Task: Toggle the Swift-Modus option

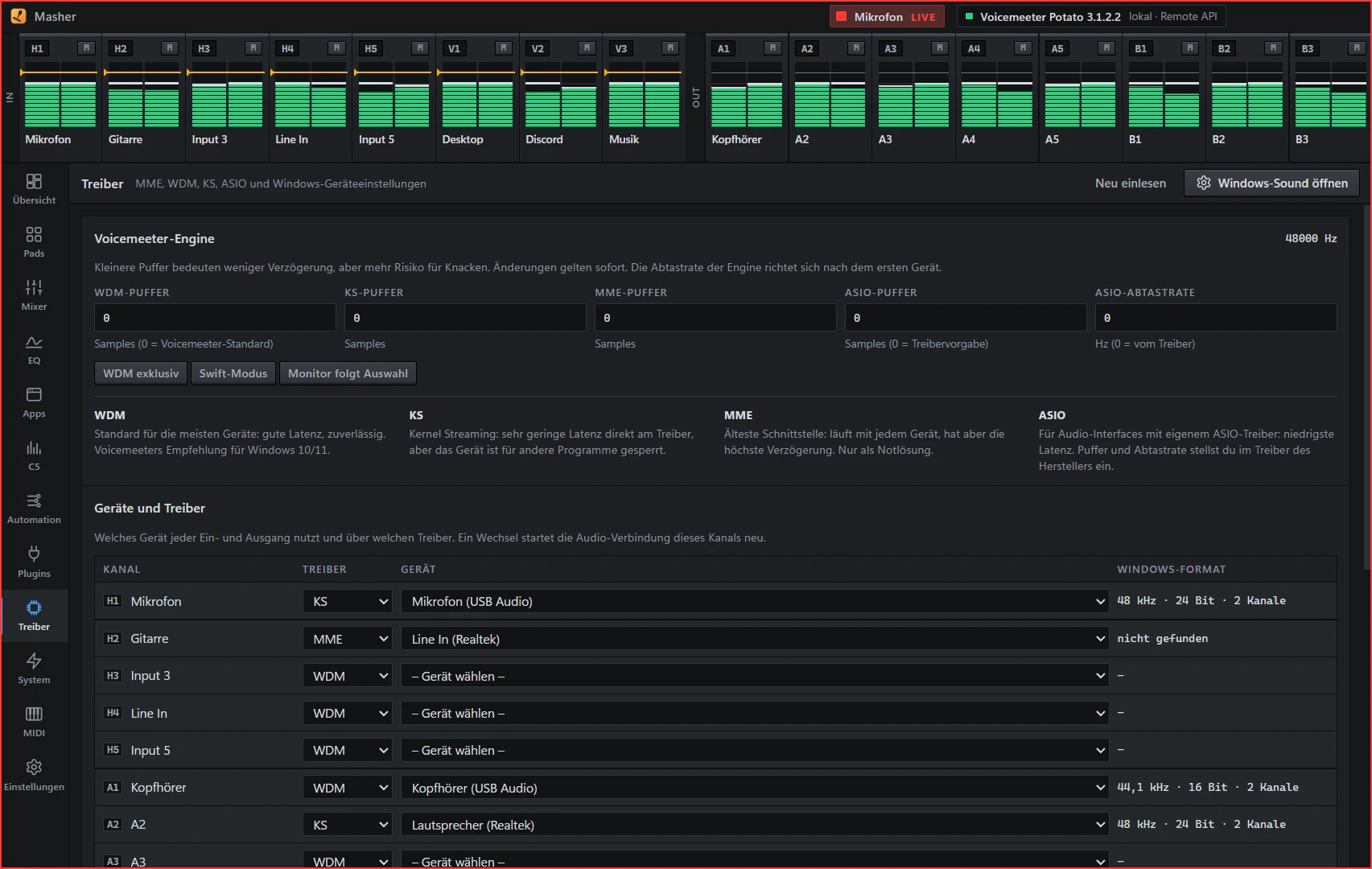Action: tap(233, 373)
